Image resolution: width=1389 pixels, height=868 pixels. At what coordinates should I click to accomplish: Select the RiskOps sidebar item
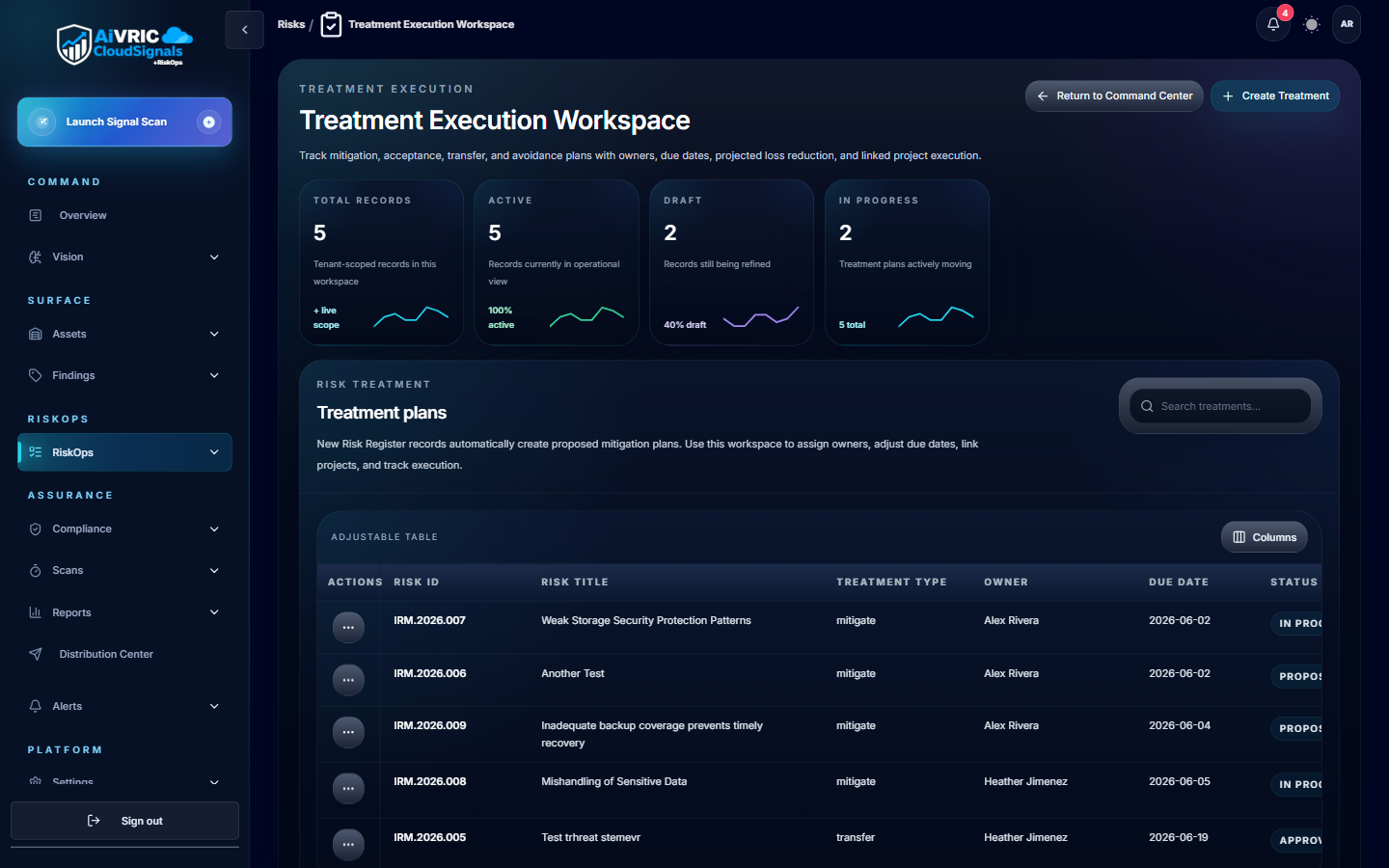click(124, 452)
